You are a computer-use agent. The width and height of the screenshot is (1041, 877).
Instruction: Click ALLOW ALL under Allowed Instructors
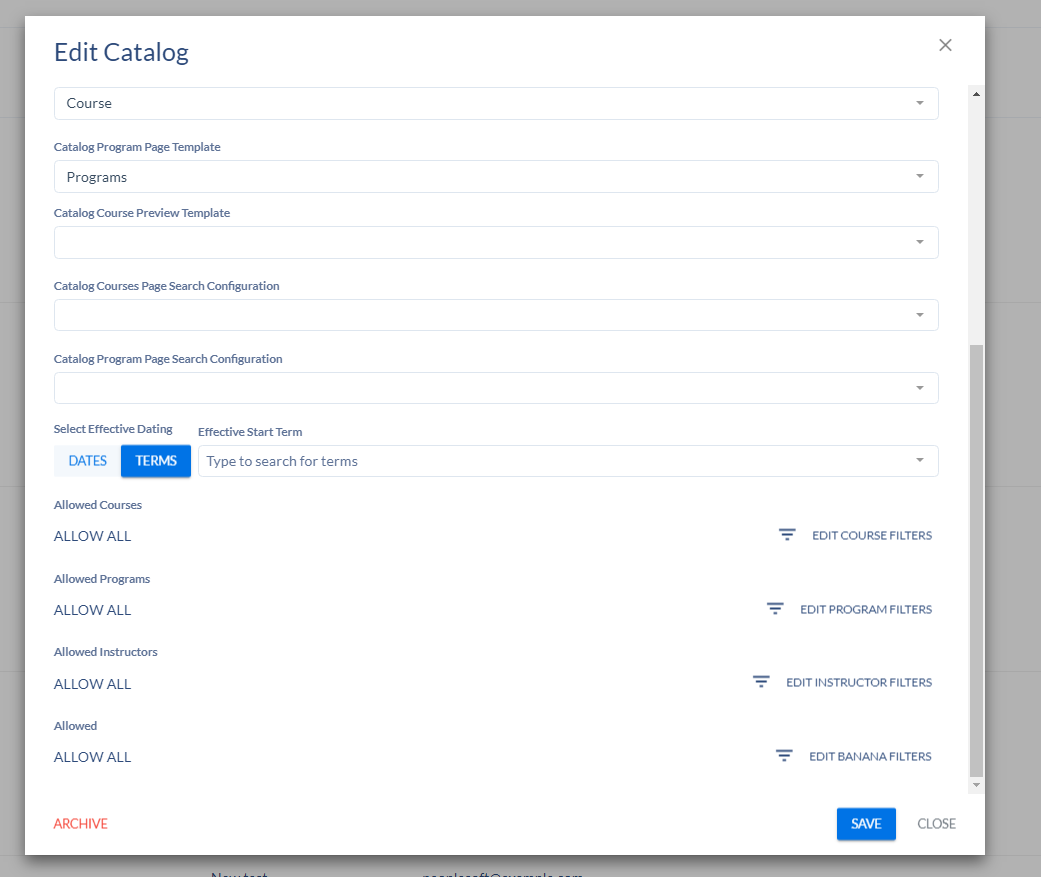click(x=92, y=684)
